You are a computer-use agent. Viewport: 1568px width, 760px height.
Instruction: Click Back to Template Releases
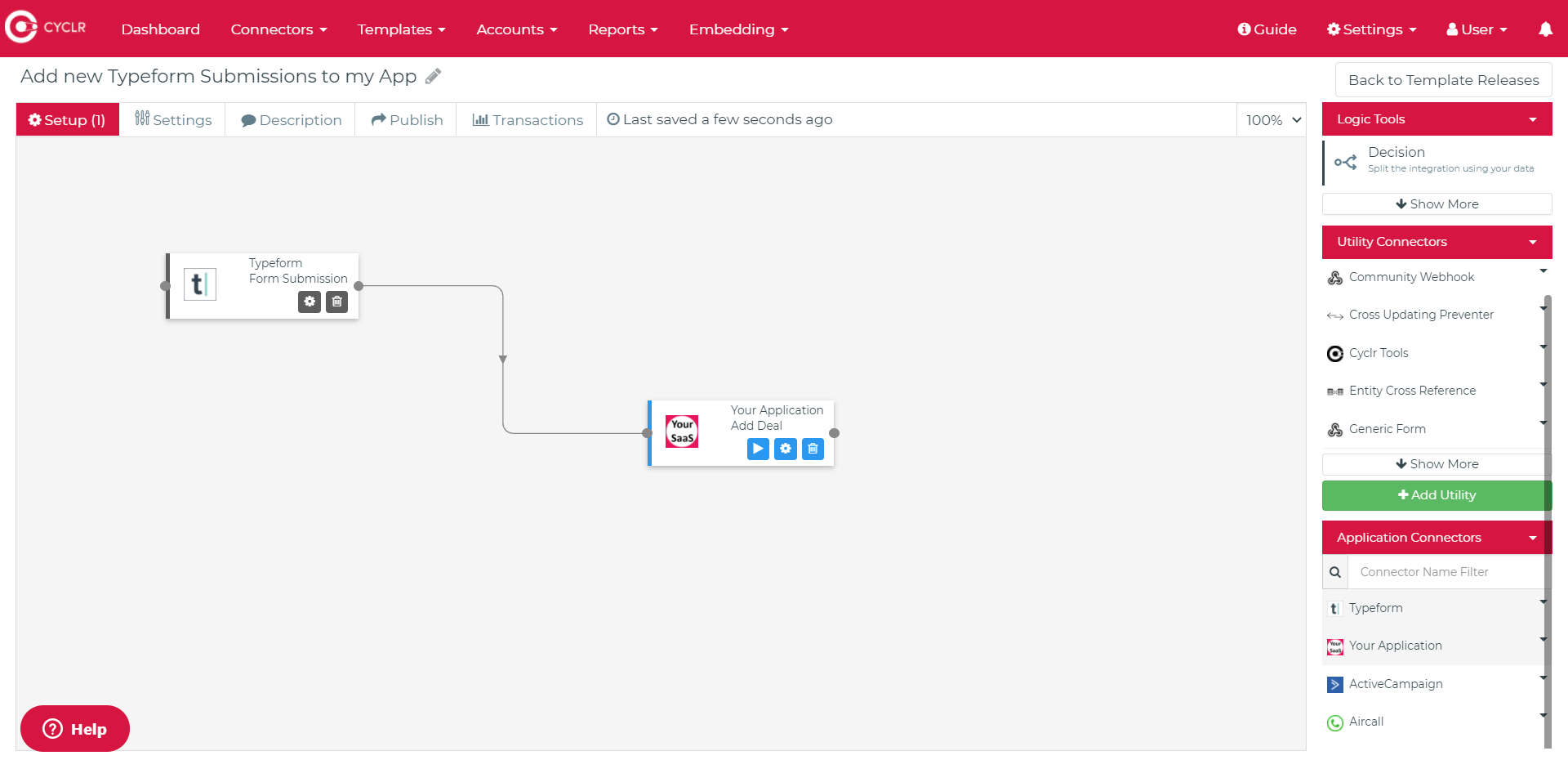pyautogui.click(x=1443, y=80)
